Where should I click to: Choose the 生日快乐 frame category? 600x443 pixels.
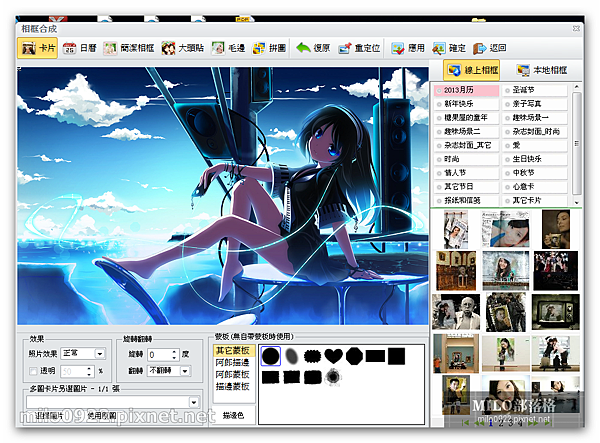[535, 159]
